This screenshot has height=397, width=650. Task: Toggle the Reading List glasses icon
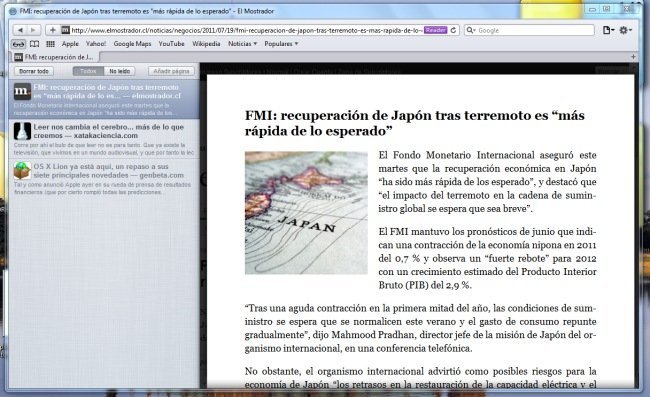coord(18,44)
